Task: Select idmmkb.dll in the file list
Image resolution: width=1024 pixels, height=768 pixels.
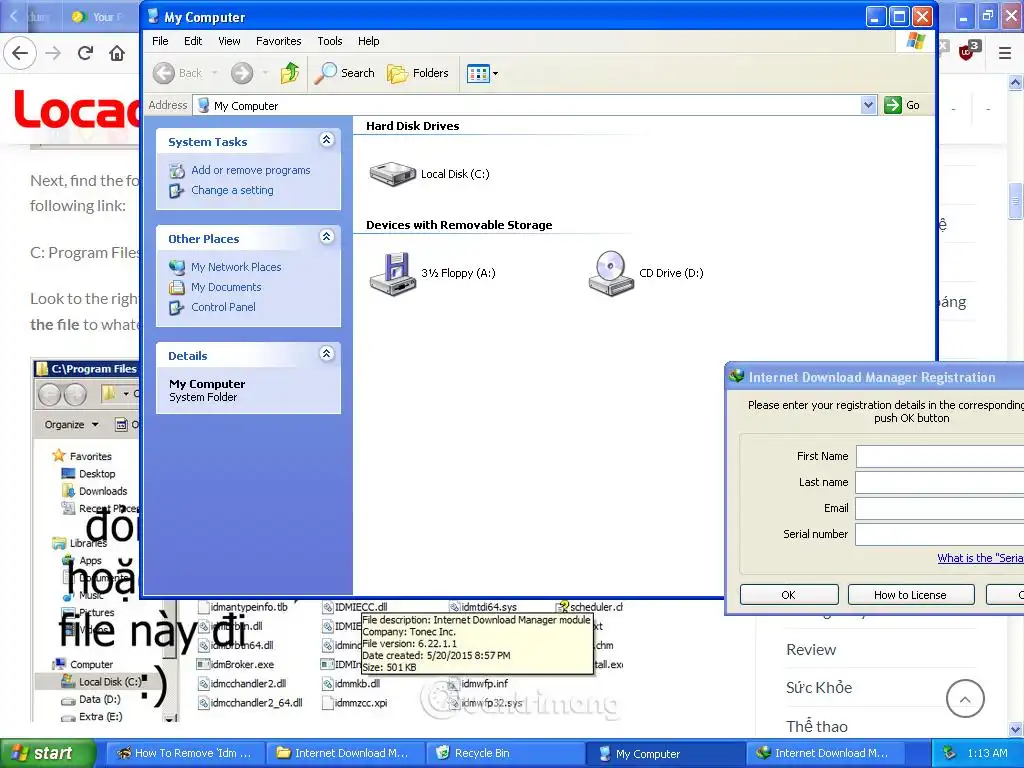Action: (351, 684)
